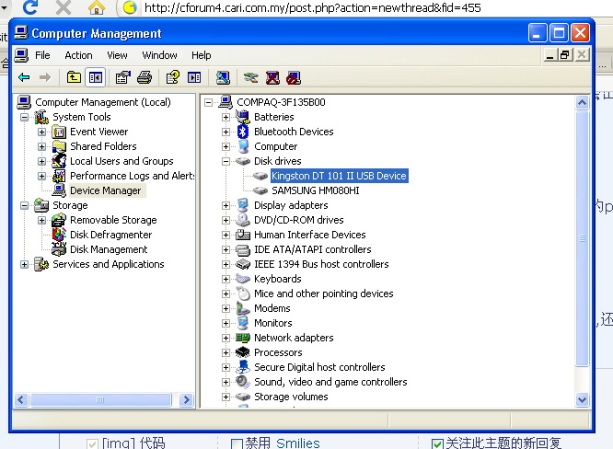The height and width of the screenshot is (449, 613).
Task: Check the disable Smilies checkbox
Action: [x=237, y=444]
